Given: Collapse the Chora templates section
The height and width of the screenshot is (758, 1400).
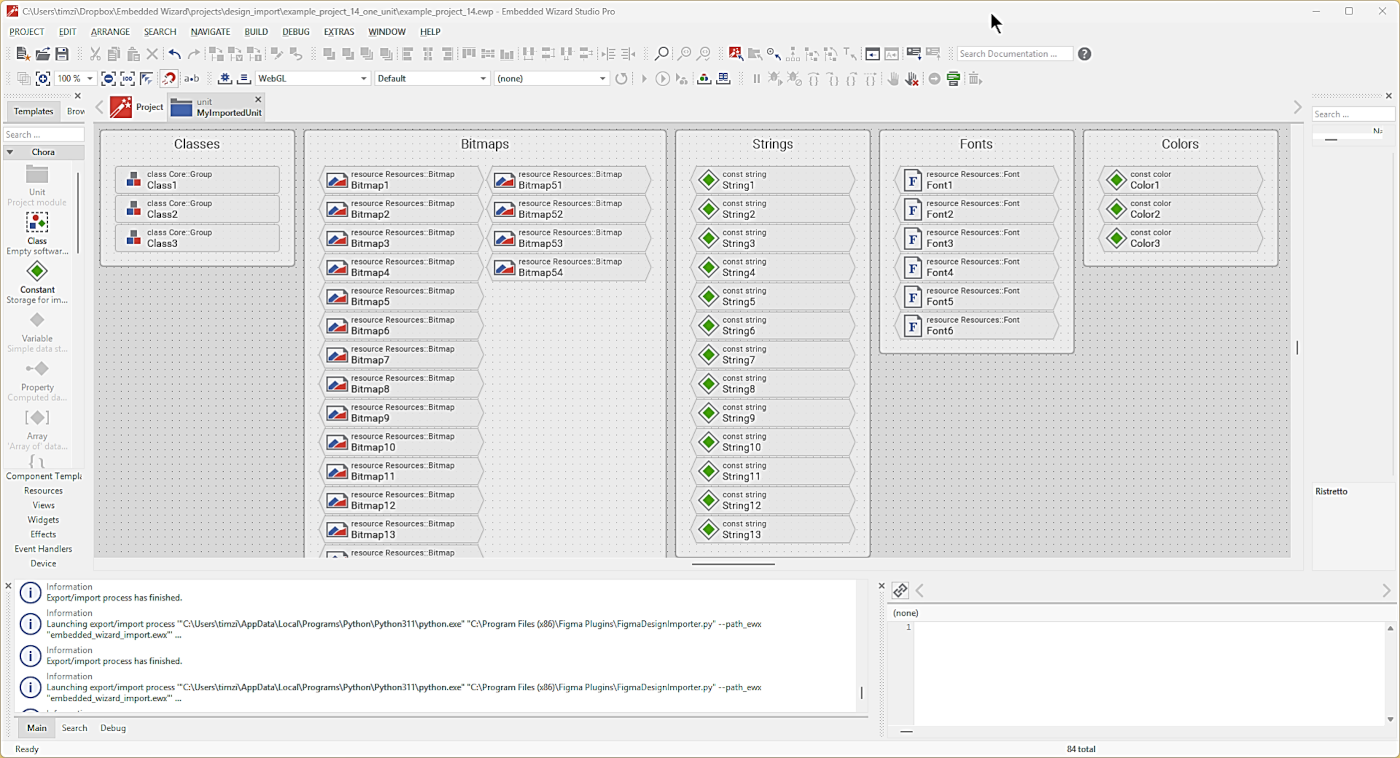Looking at the screenshot, I should (10, 153).
